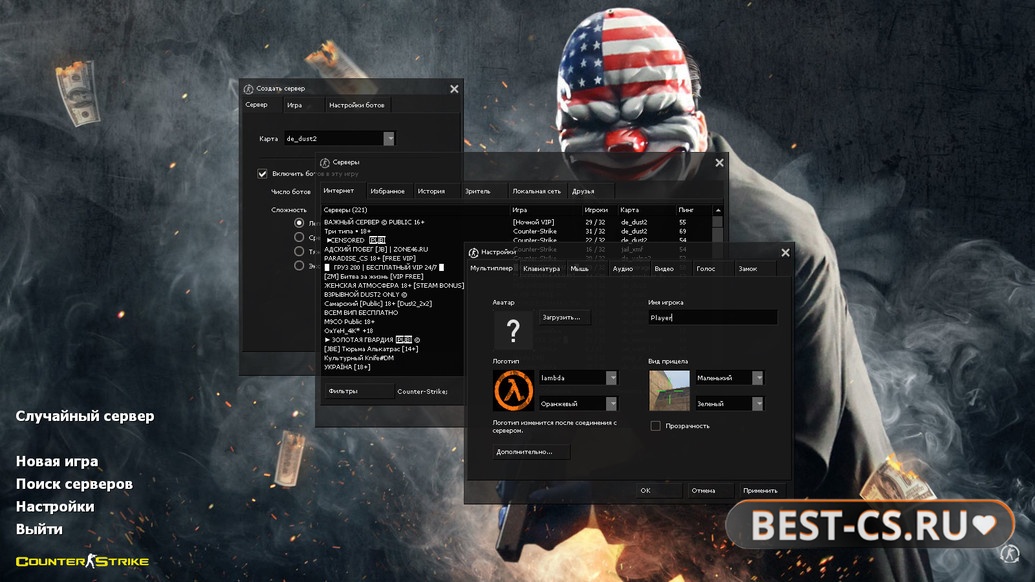
Task: Select the first Сложность radio button
Action: [299, 223]
